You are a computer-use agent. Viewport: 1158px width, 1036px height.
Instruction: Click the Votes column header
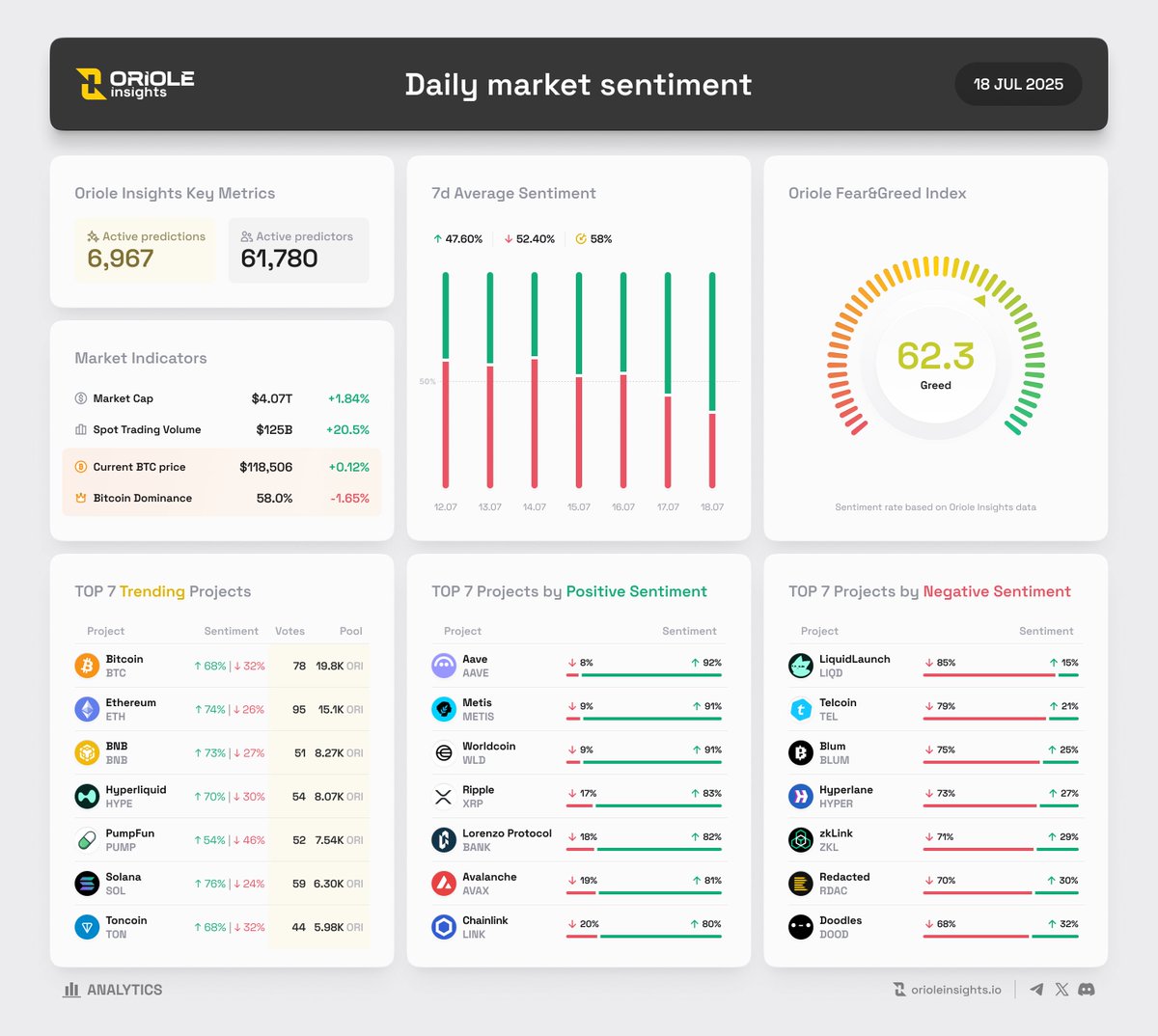(289, 631)
